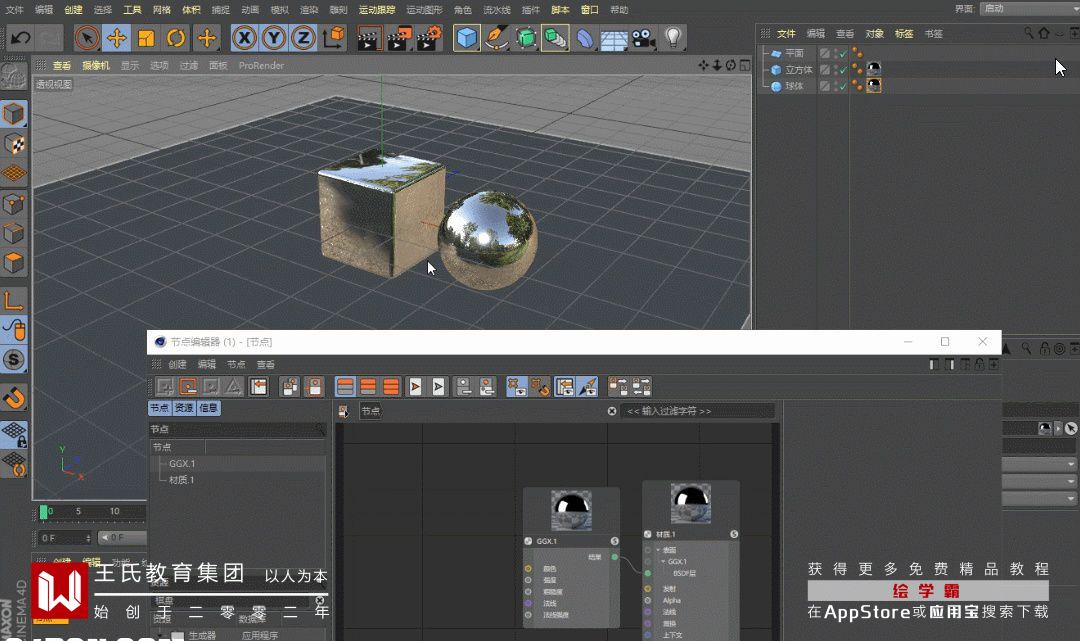This screenshot has width=1080, height=641.
Task: Select the Live Selection arrow tool
Action: 86,37
